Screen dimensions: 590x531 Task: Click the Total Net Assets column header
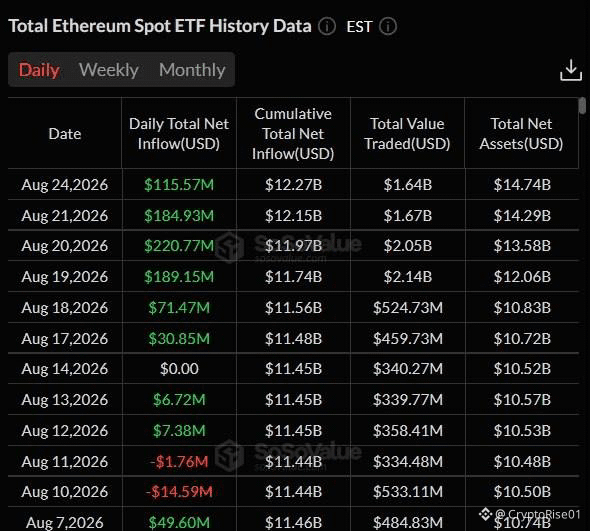point(521,134)
